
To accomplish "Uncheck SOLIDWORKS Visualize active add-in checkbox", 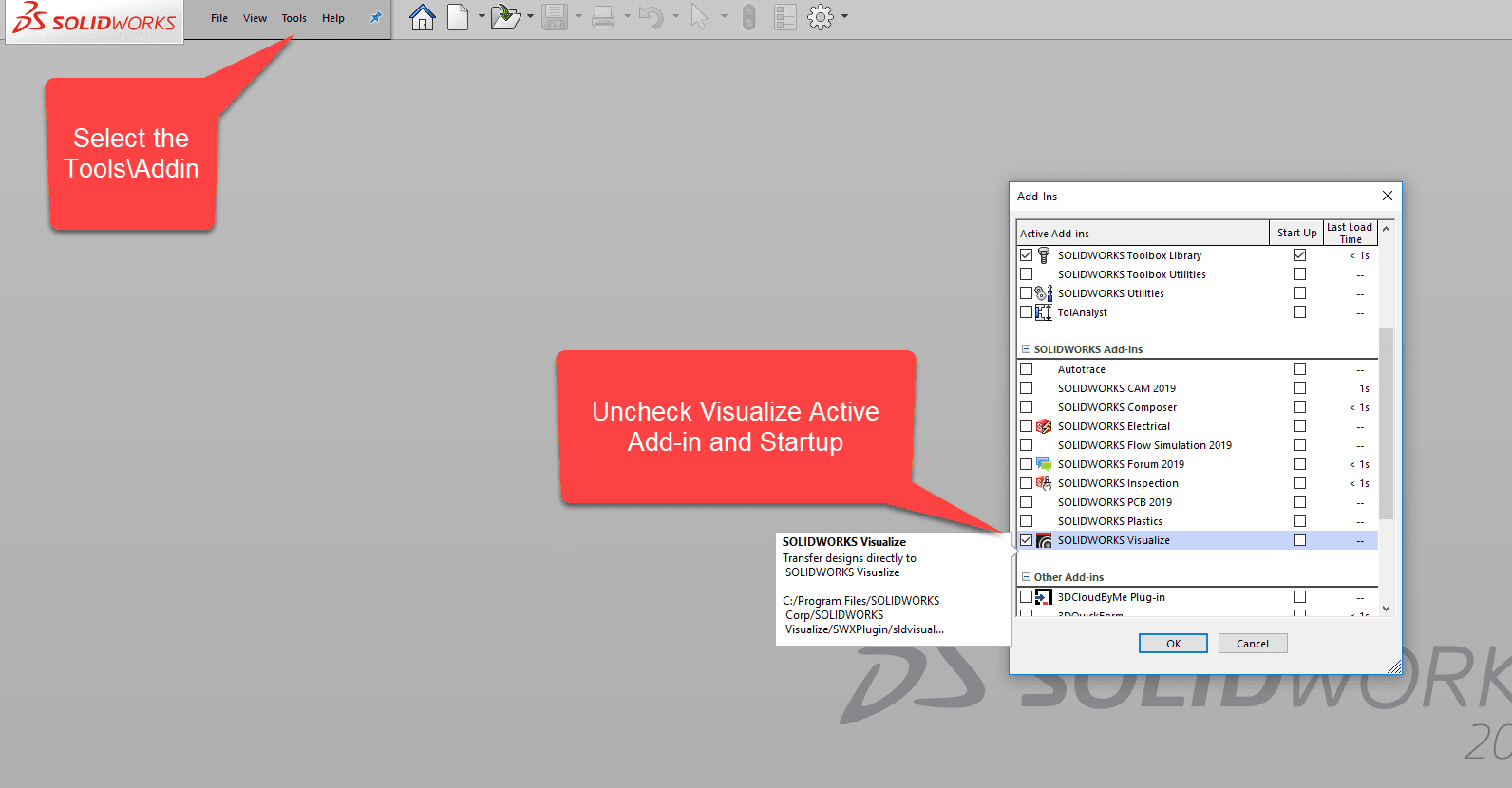I will coord(1026,540).
